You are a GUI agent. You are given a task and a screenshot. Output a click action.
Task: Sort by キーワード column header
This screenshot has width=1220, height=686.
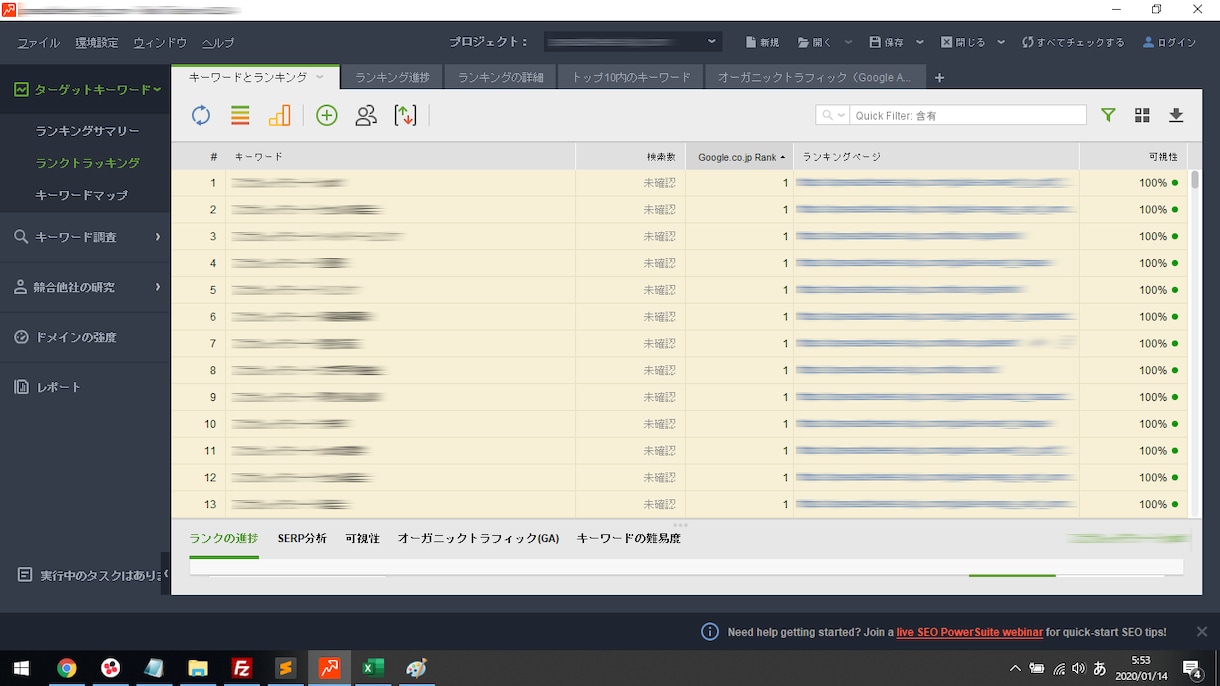click(x=401, y=156)
